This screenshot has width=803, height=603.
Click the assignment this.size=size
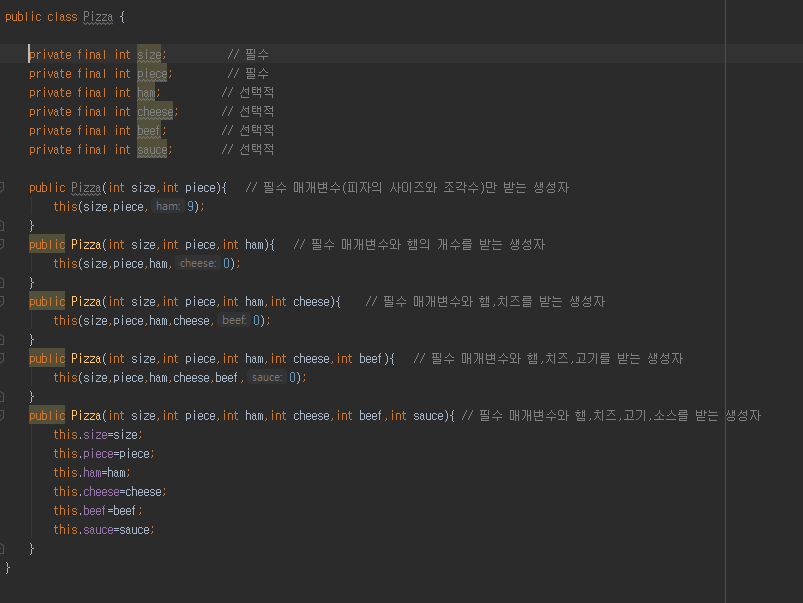point(98,434)
